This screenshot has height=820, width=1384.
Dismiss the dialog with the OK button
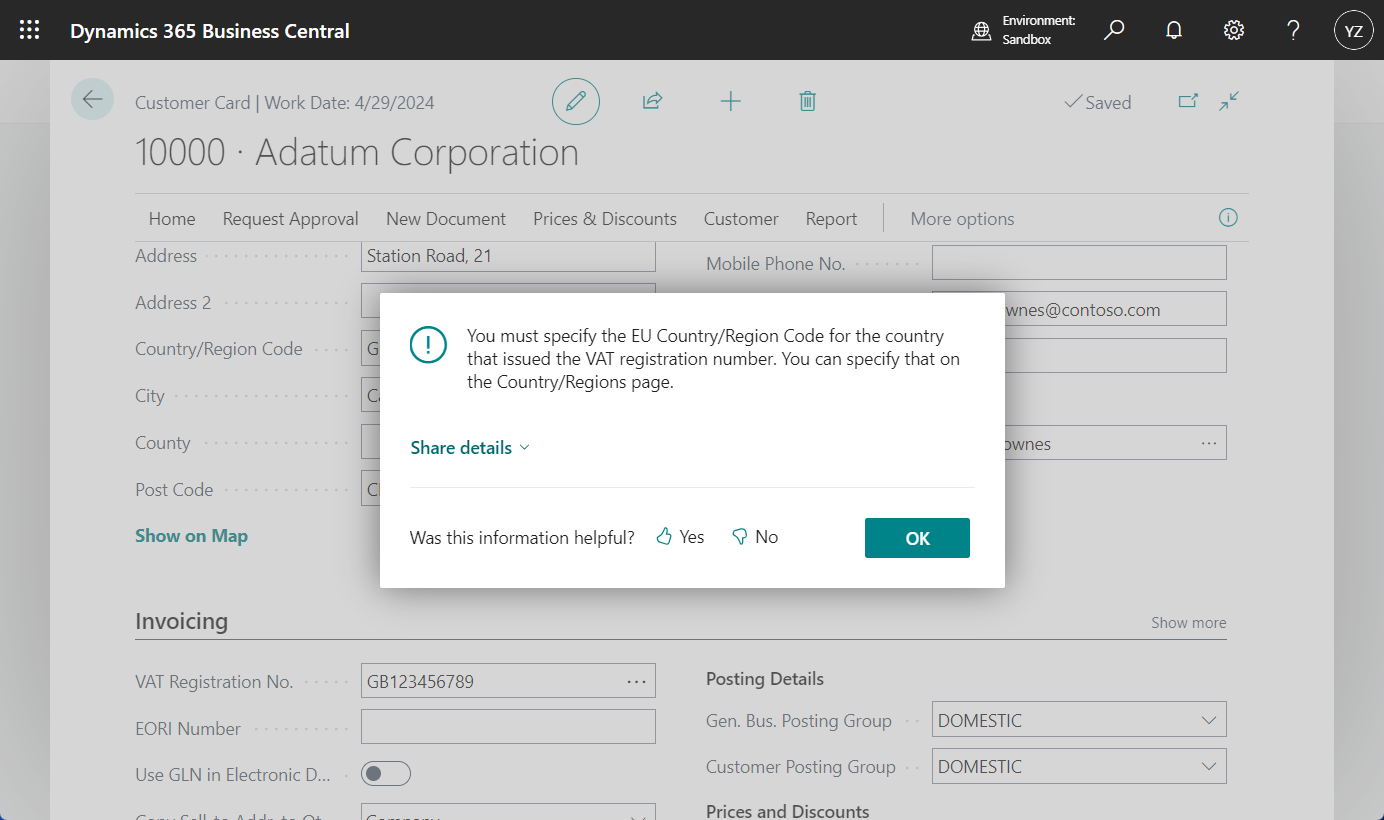917,538
